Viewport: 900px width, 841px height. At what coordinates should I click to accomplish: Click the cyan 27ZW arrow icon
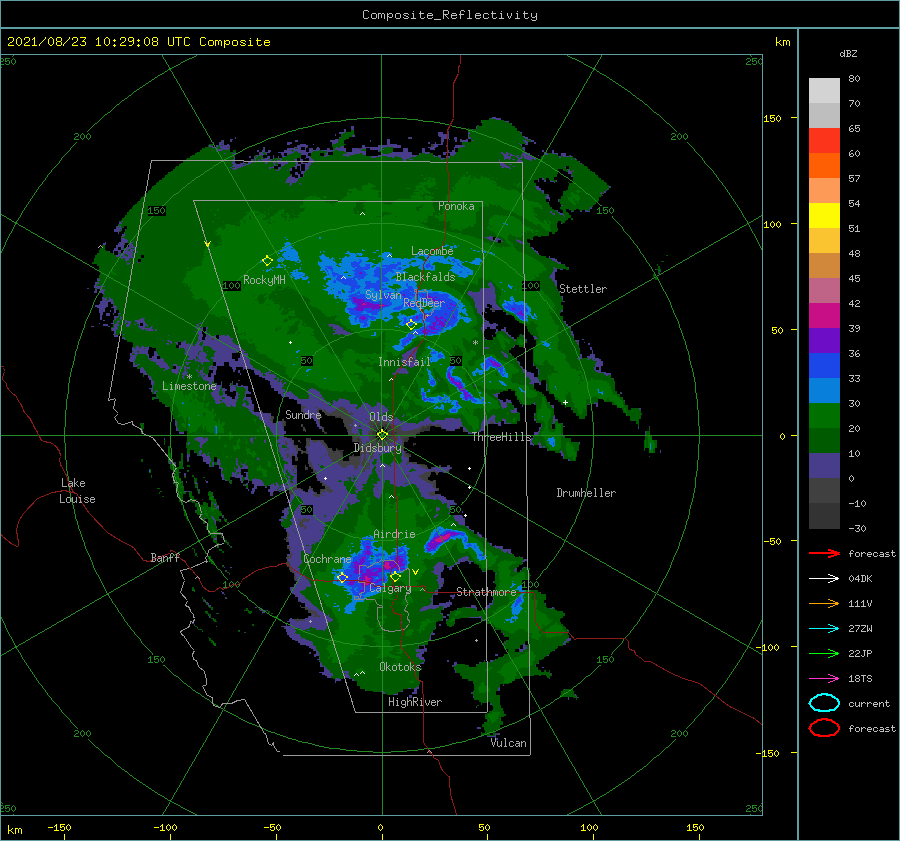click(x=824, y=629)
